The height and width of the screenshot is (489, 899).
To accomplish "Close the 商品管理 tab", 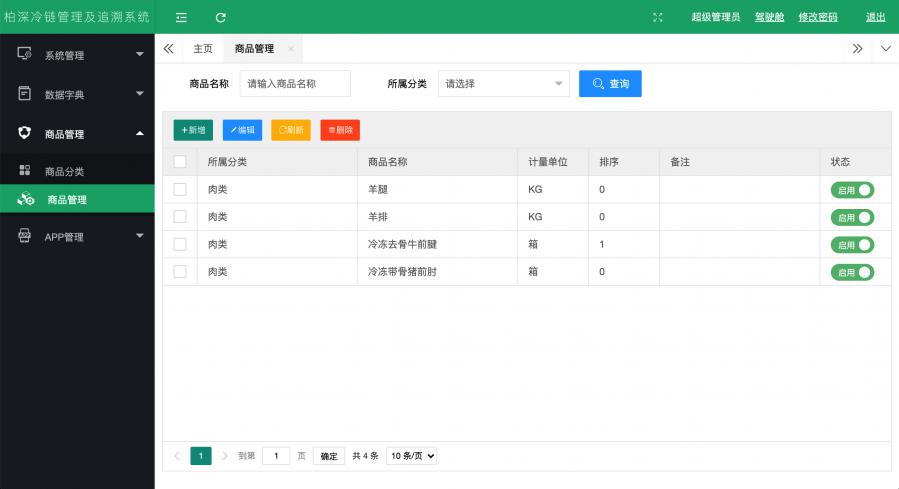I will (290, 48).
